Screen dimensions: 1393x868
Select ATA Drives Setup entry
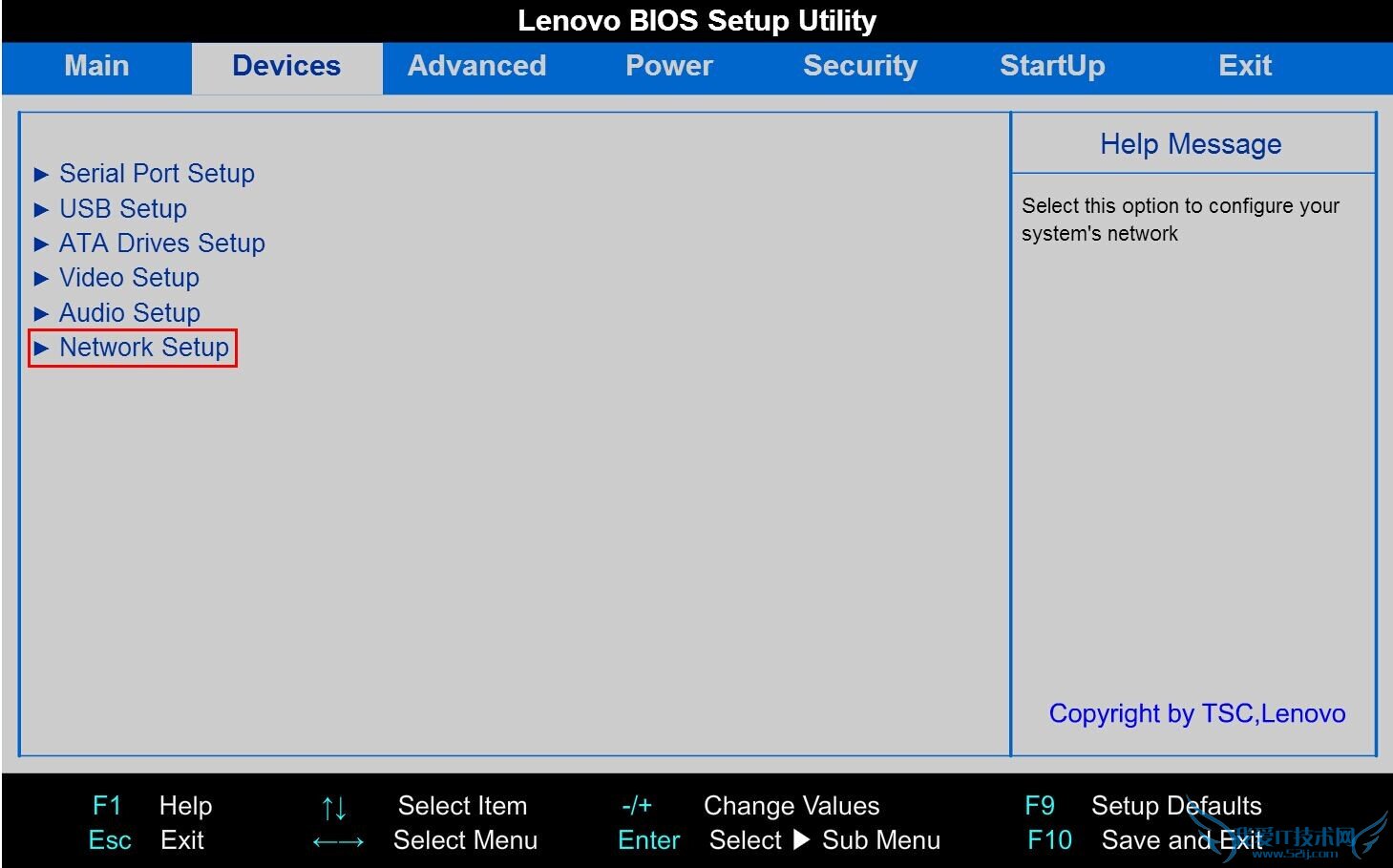pos(162,243)
